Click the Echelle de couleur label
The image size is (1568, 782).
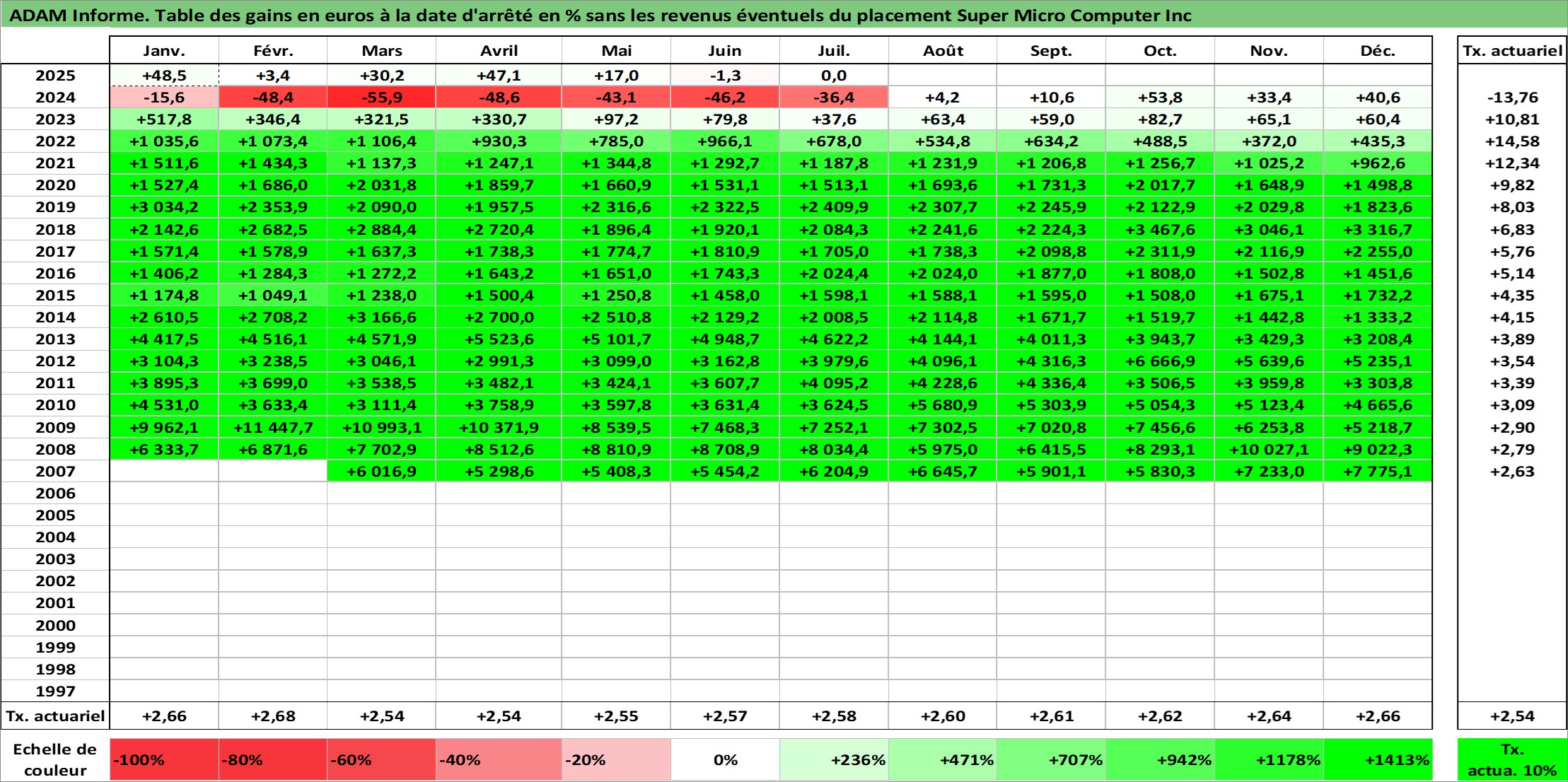55,760
